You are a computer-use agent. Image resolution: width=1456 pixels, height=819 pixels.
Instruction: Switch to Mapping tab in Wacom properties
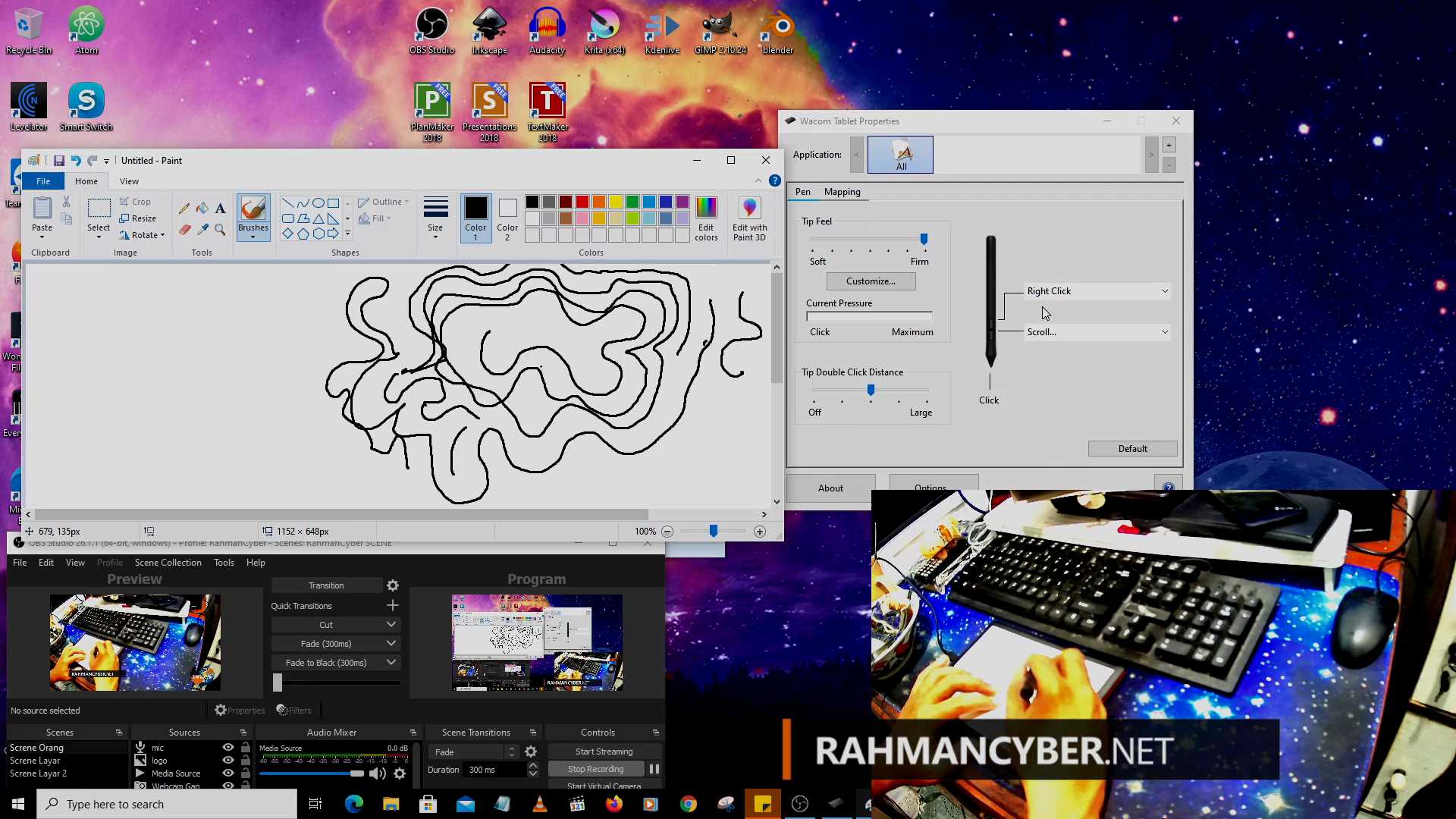[842, 192]
